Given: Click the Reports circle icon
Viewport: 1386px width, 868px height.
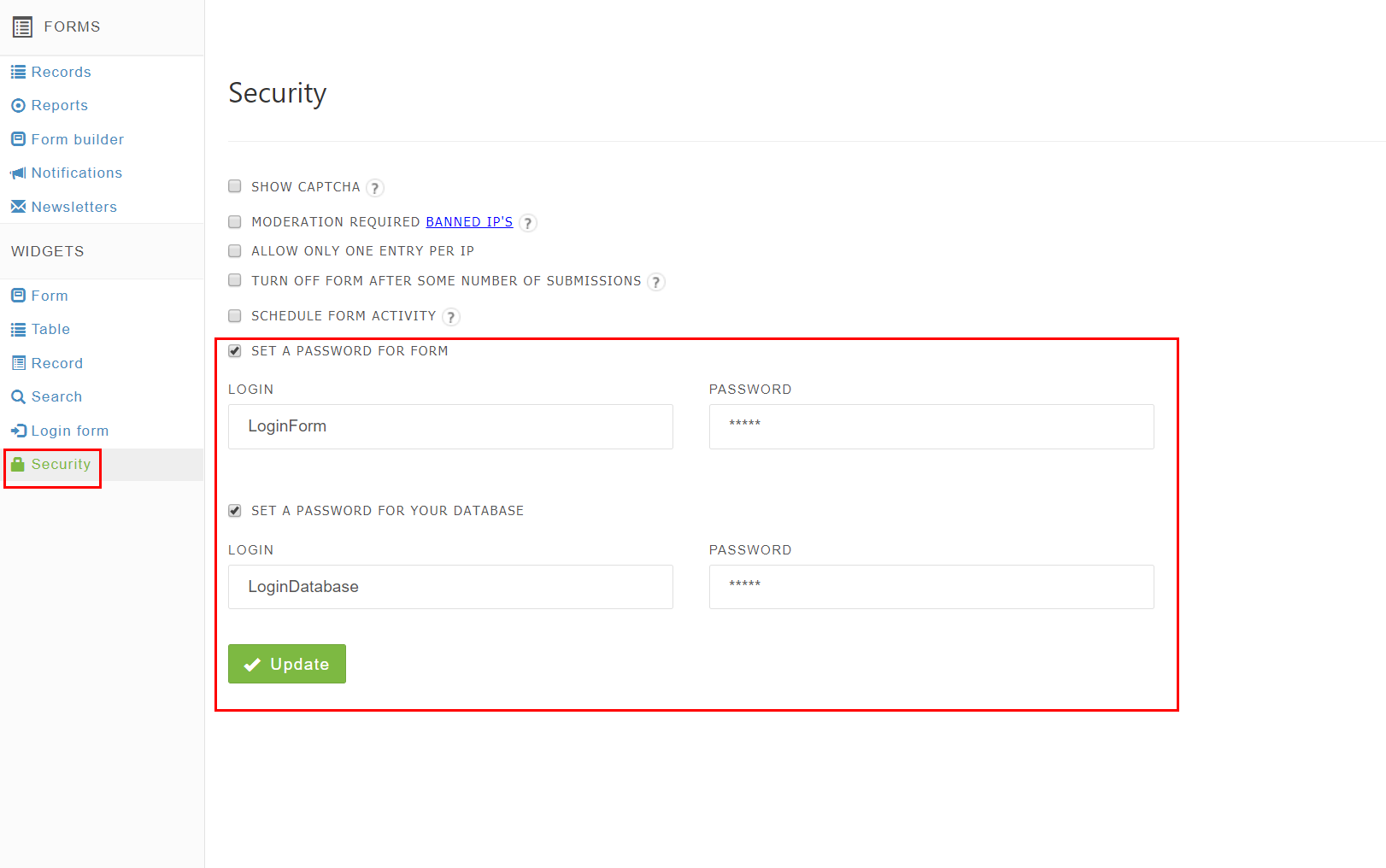Looking at the screenshot, I should [x=18, y=106].
